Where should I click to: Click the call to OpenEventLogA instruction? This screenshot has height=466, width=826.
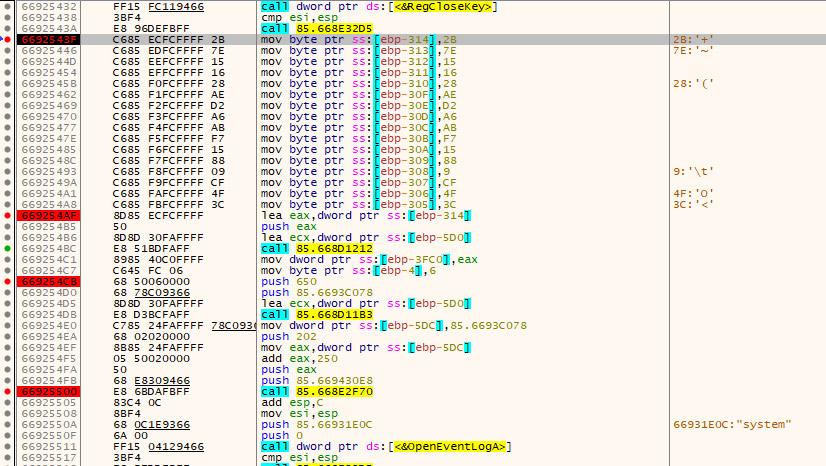(386, 447)
